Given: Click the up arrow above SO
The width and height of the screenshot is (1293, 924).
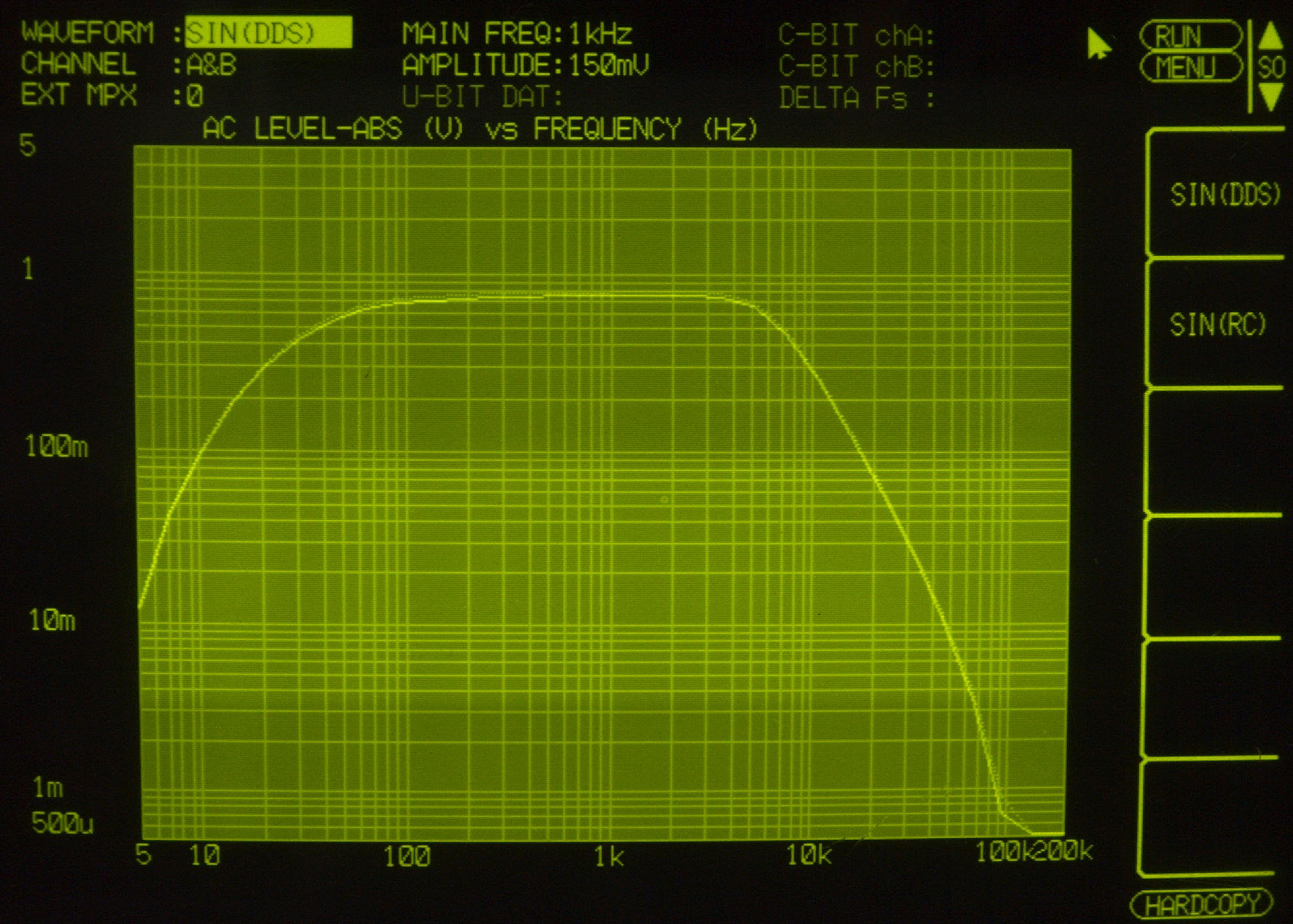Looking at the screenshot, I should [1271, 35].
